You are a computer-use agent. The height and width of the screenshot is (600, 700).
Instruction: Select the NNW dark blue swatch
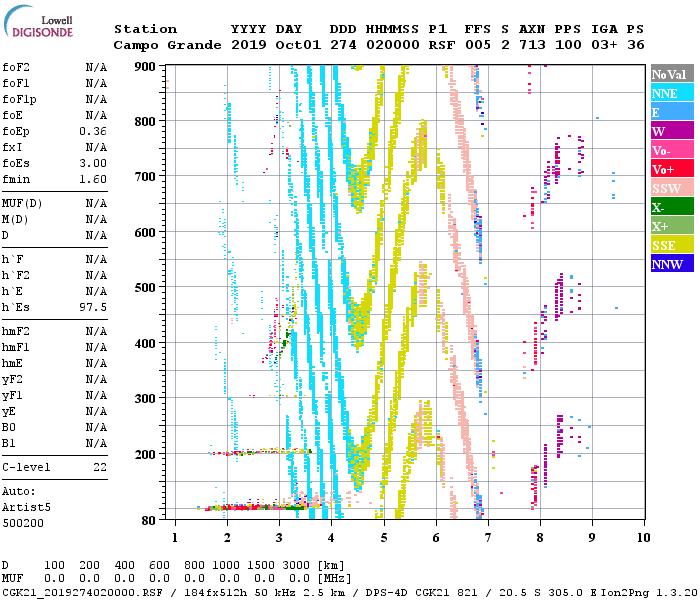point(672,263)
